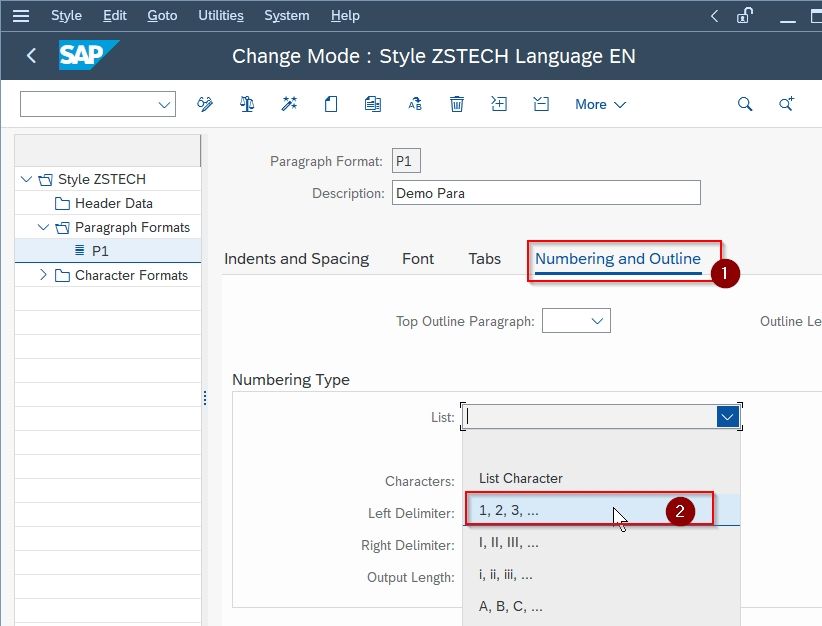Switch to Indents and Spacing tab
Image resolution: width=822 pixels, height=626 pixels.
[x=296, y=258]
